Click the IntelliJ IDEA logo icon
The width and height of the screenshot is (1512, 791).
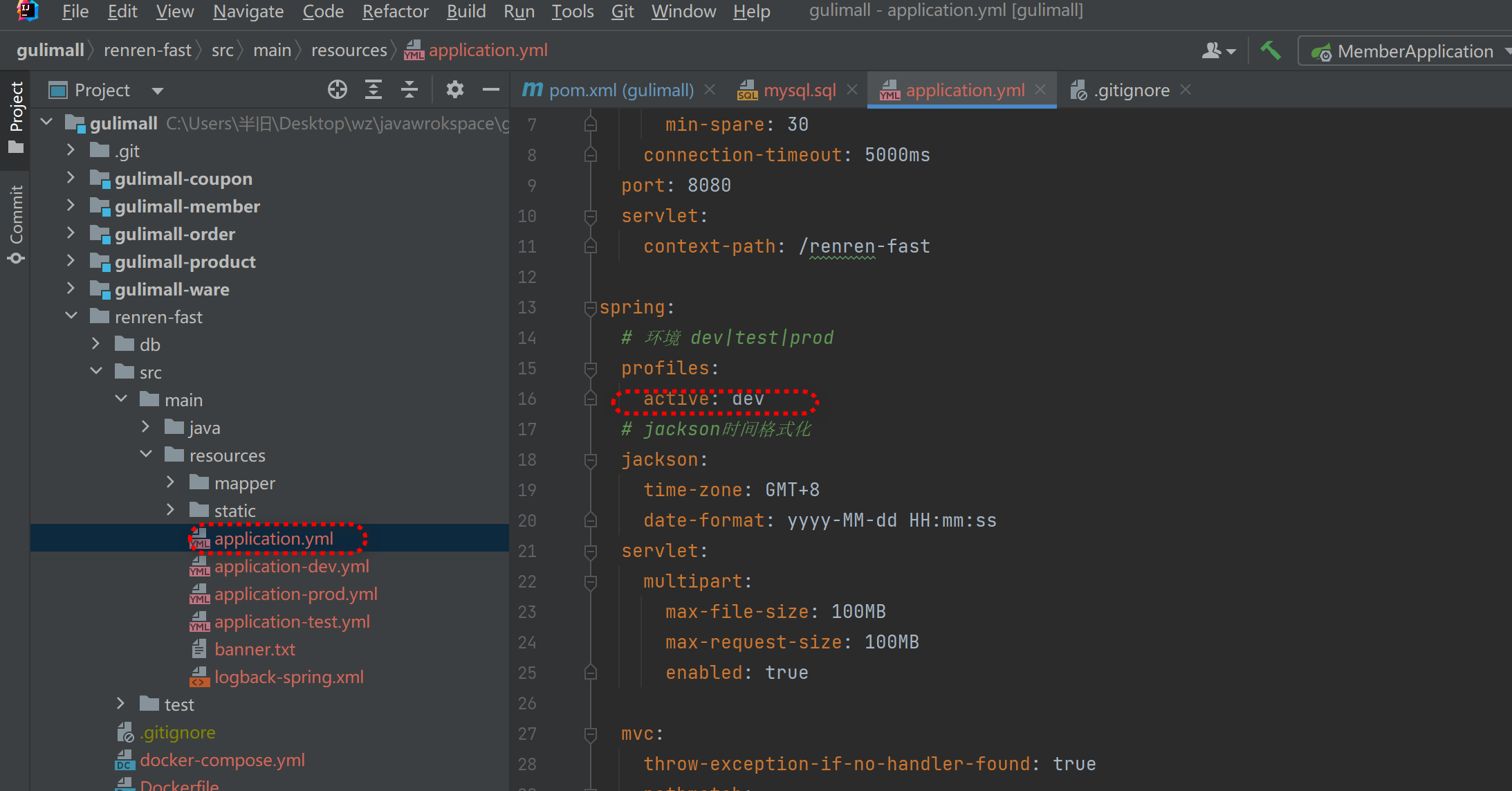(x=27, y=11)
